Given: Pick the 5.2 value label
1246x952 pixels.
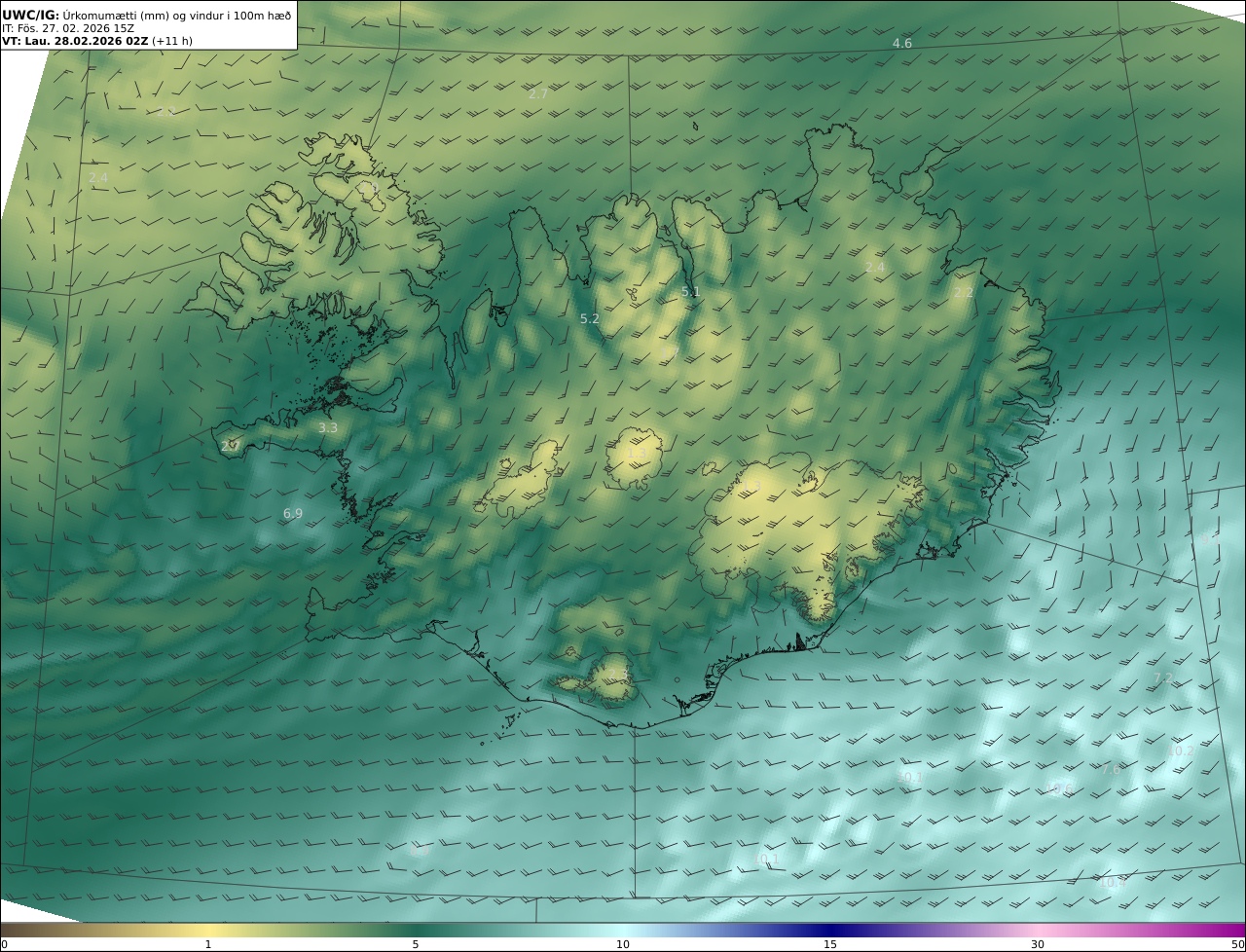Looking at the screenshot, I should pyautogui.click(x=590, y=318).
